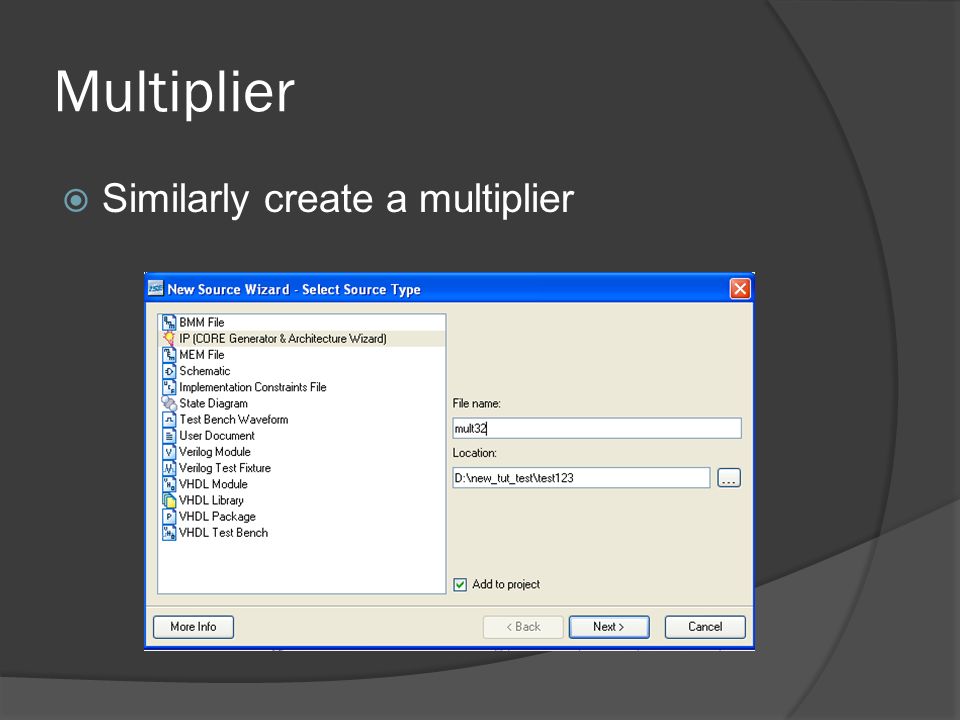Click the Cancel button
Viewport: 960px width, 720px height.
click(705, 627)
